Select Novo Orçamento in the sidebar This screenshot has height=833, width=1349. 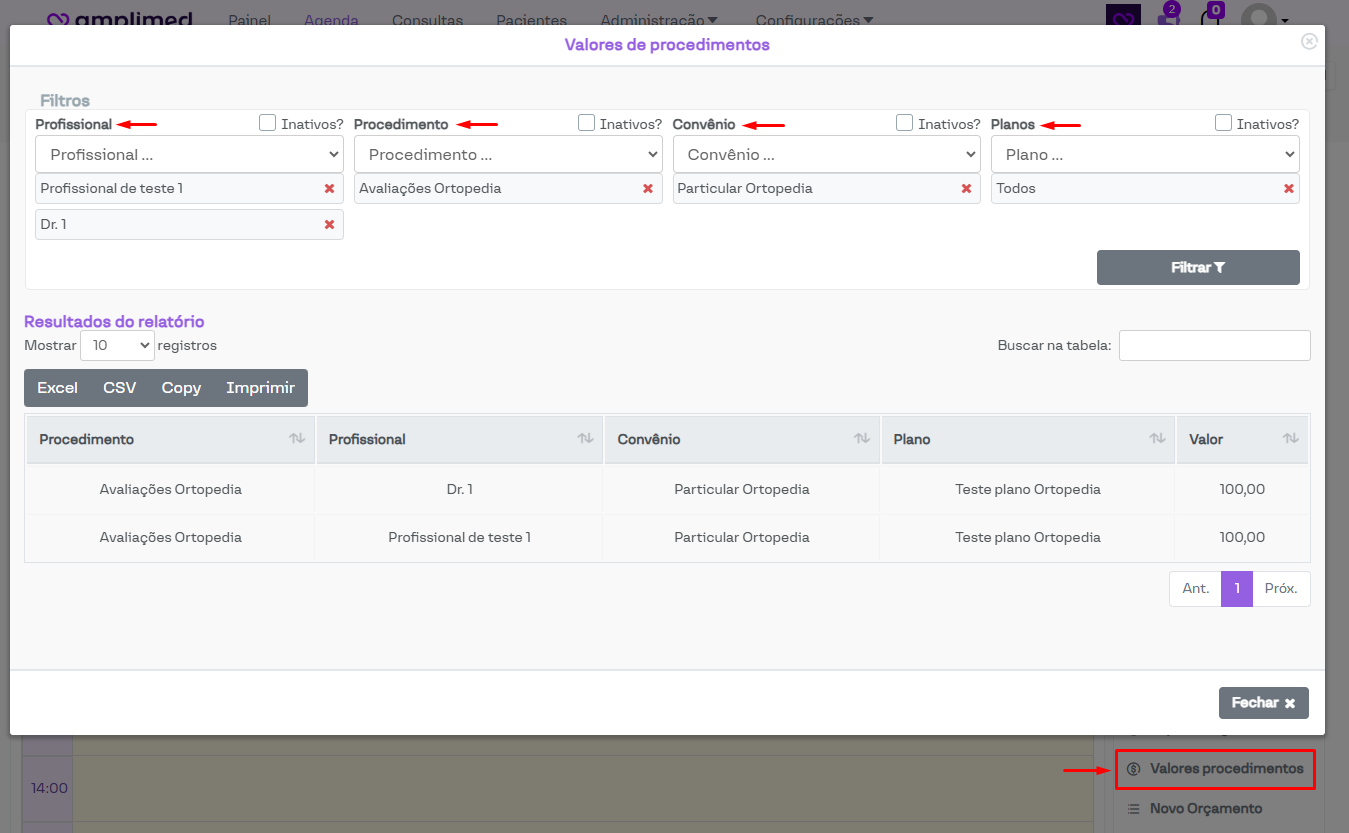pyautogui.click(x=1205, y=808)
